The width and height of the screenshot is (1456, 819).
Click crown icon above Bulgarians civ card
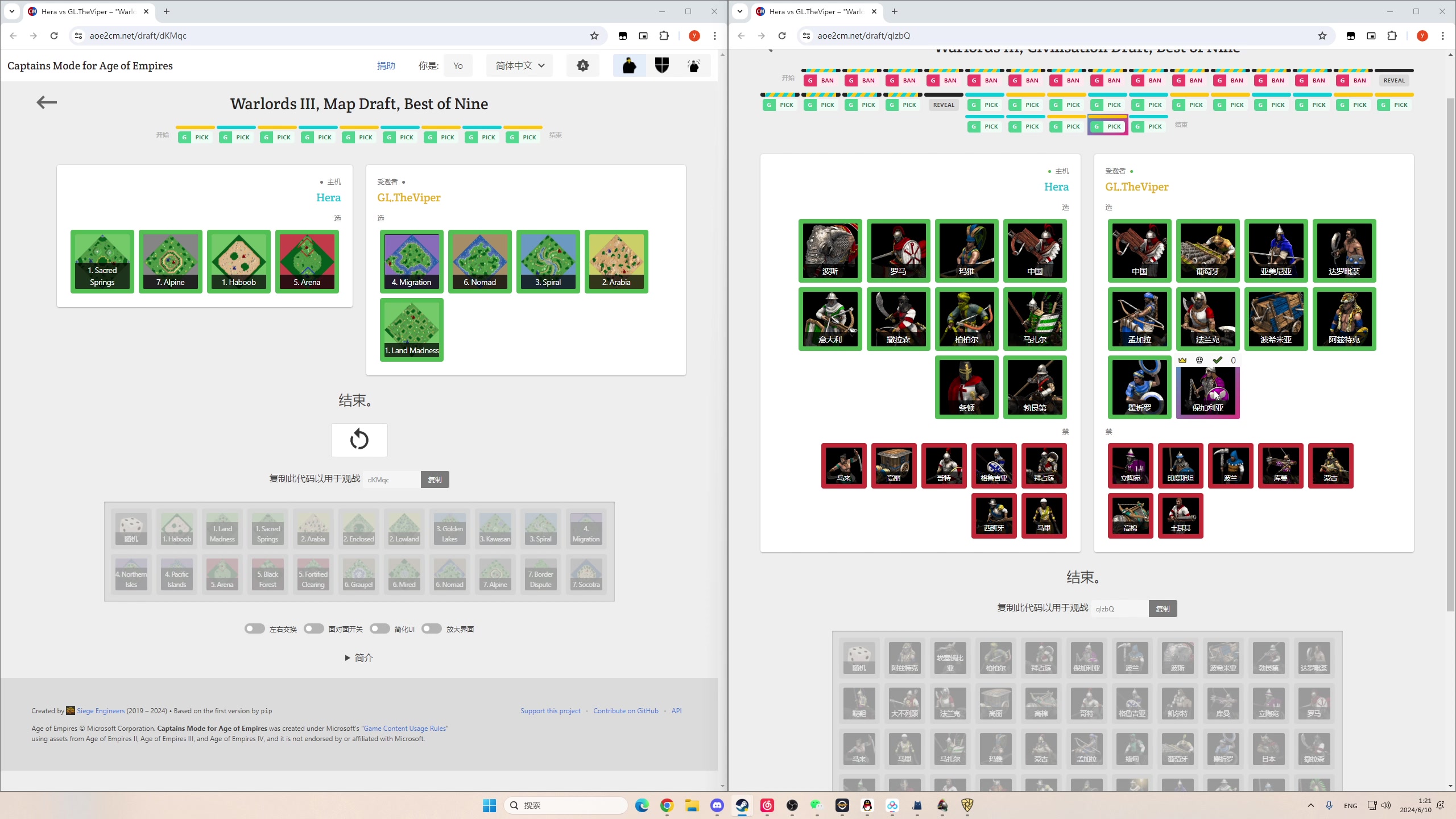click(1182, 360)
